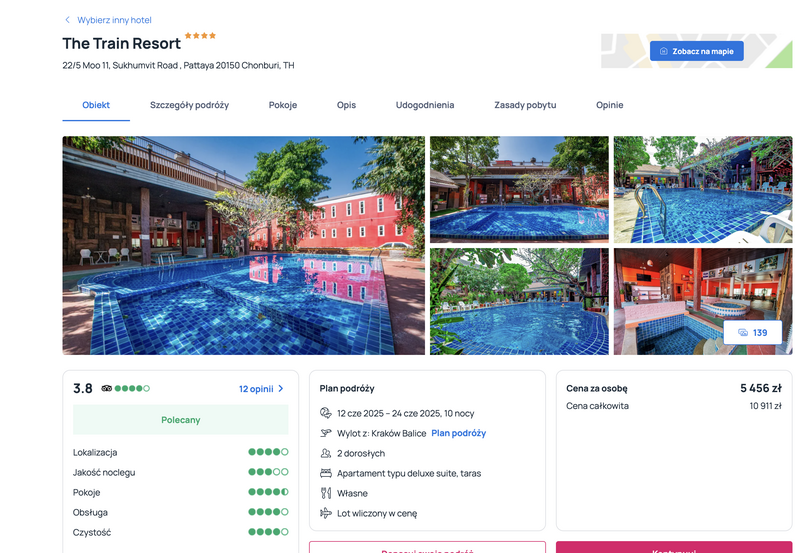The image size is (800, 553).
Task: Click the guests icon beside '2 dorosłych'
Action: (326, 453)
